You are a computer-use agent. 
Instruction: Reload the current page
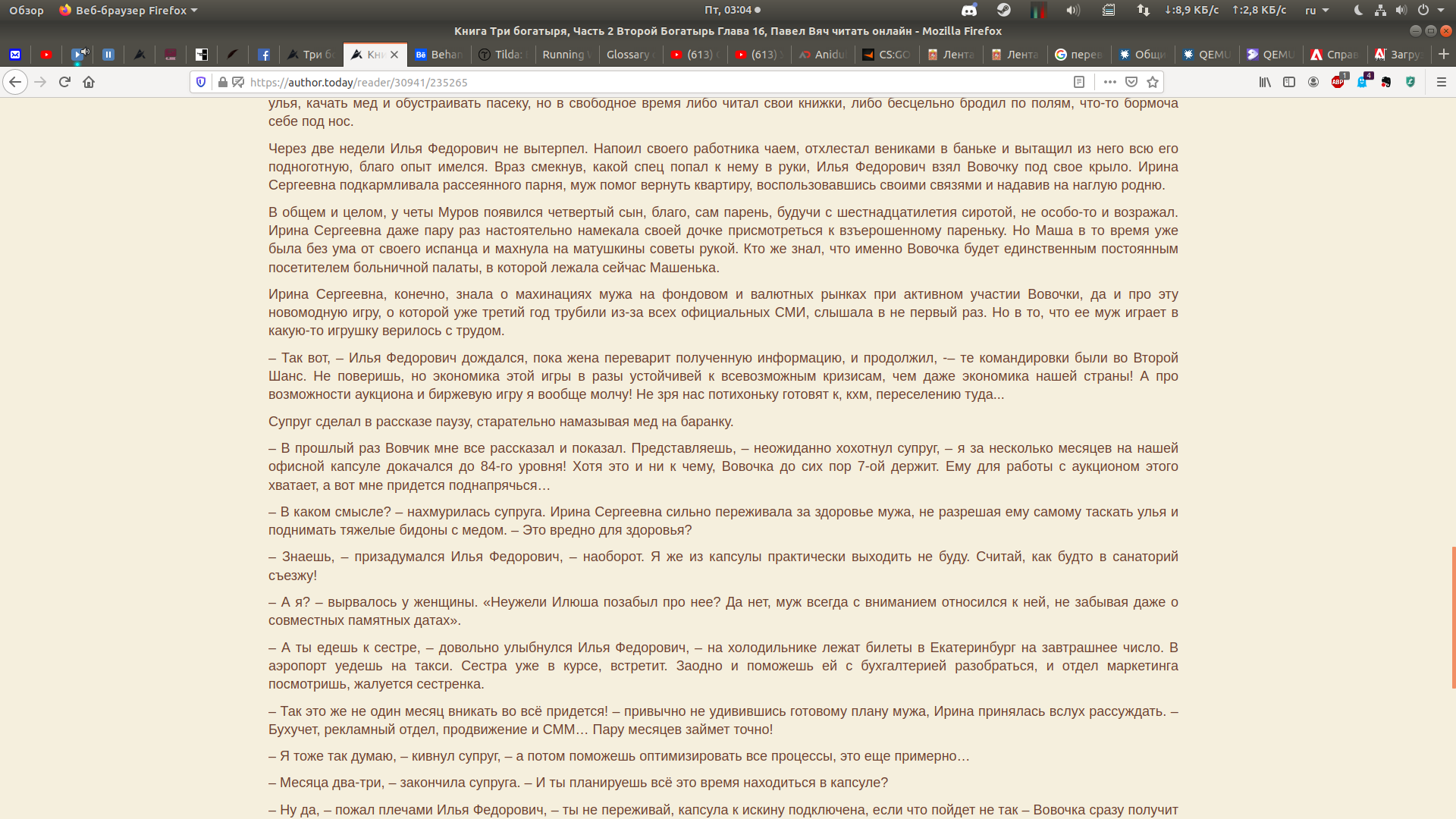(64, 82)
